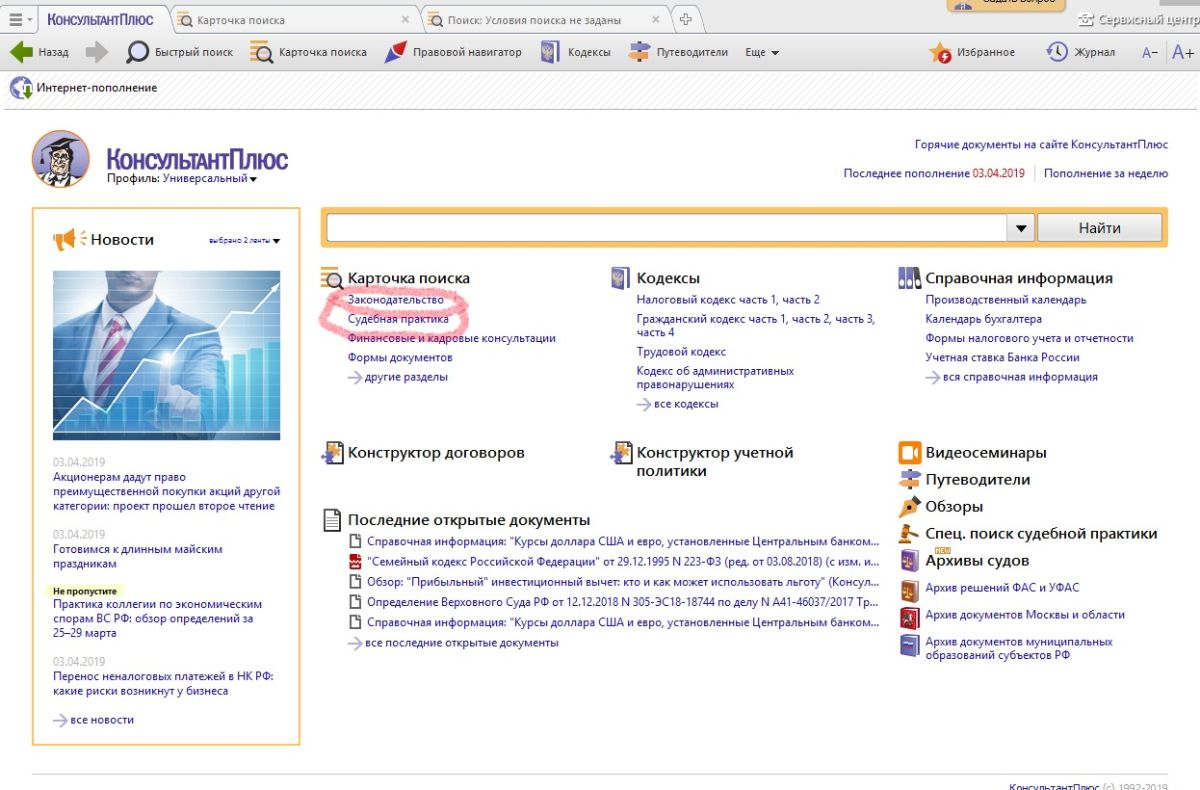Open Путеводители in the toolbar

point(678,52)
